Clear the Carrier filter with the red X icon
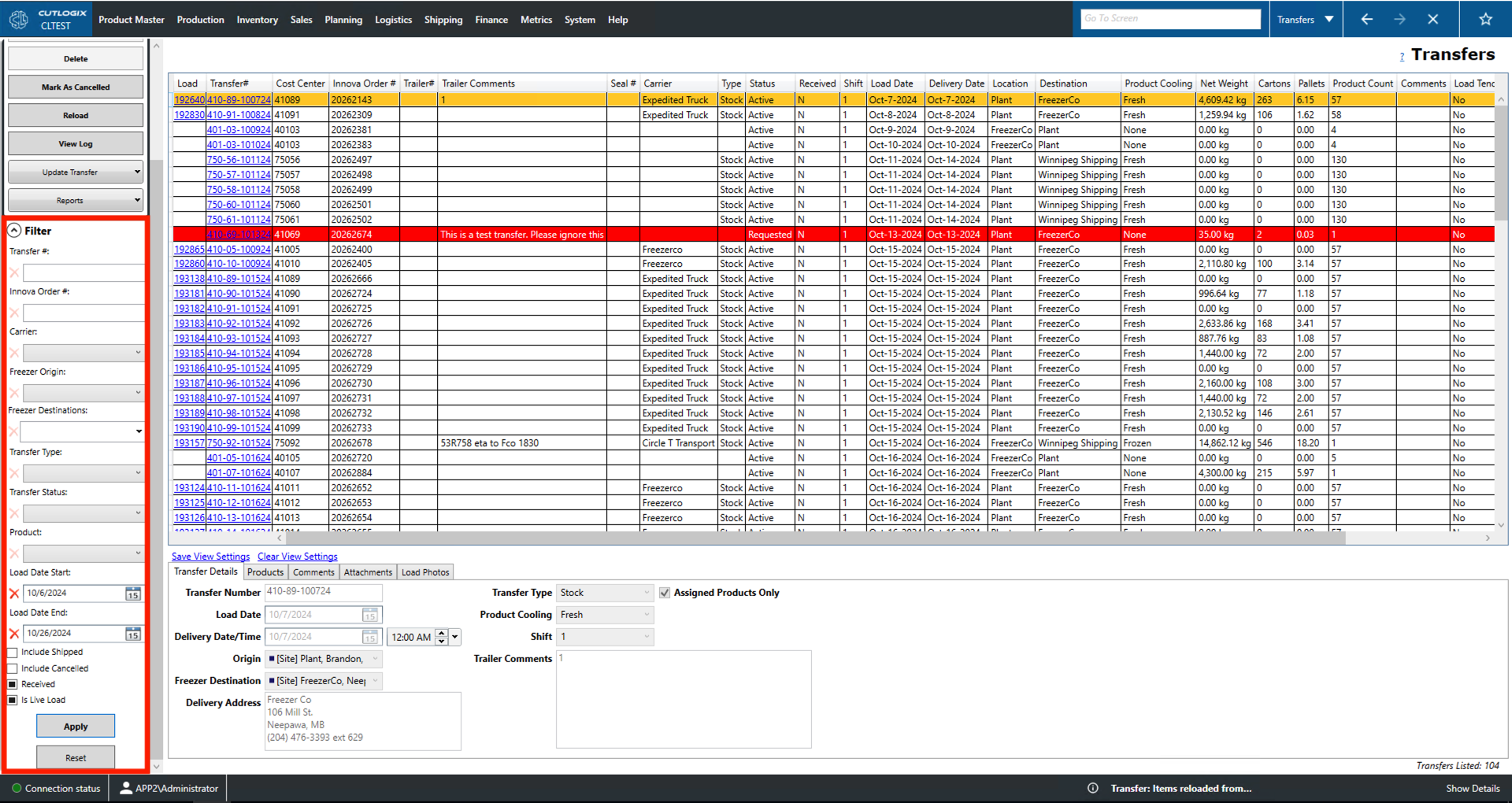Screen dimensions: 1512x803 click(x=13, y=353)
